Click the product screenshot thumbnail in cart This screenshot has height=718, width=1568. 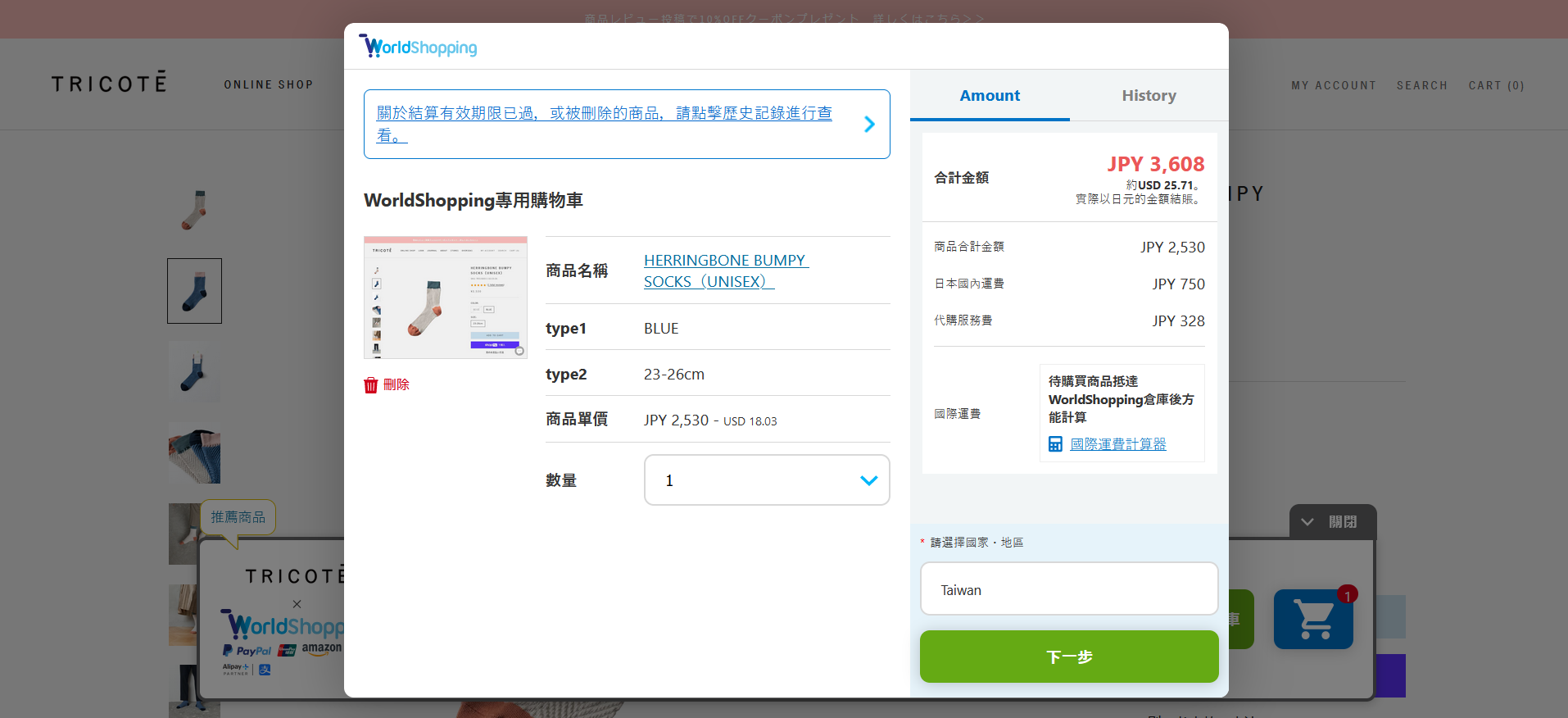pos(446,298)
